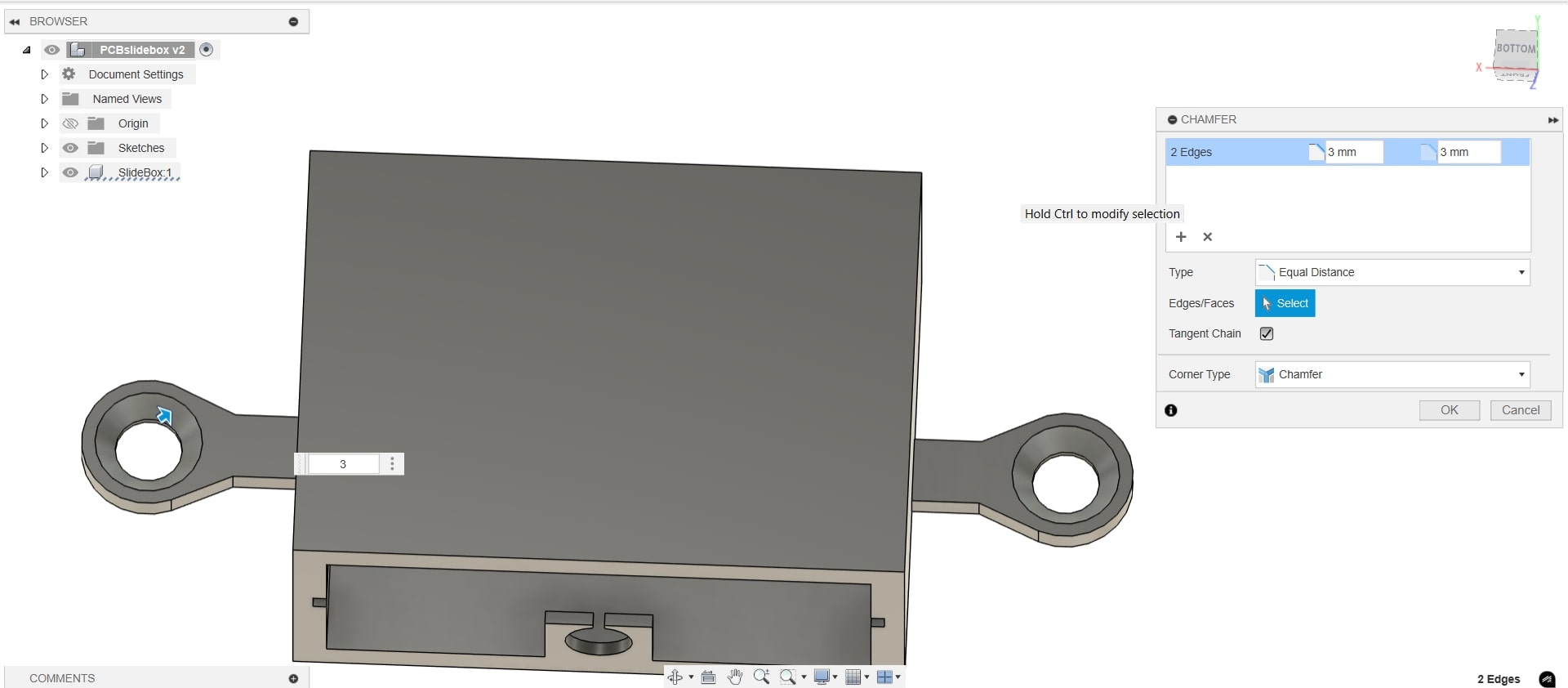This screenshot has width=1568, height=688.
Task: Click the Named Views folder icon
Action: point(71,99)
